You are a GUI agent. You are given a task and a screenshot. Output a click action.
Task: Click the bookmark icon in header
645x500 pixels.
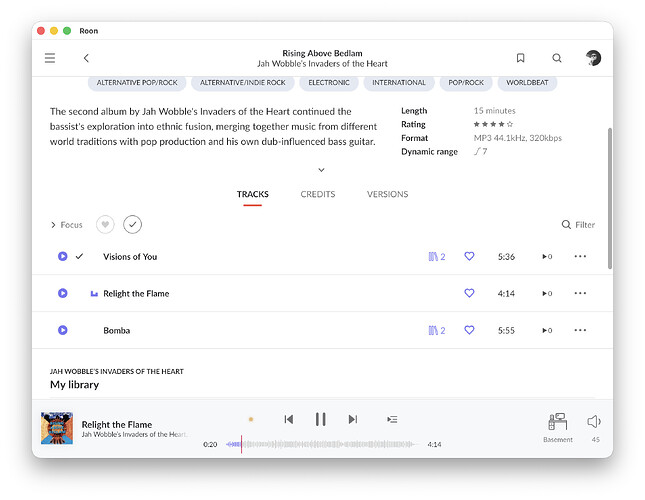[520, 58]
